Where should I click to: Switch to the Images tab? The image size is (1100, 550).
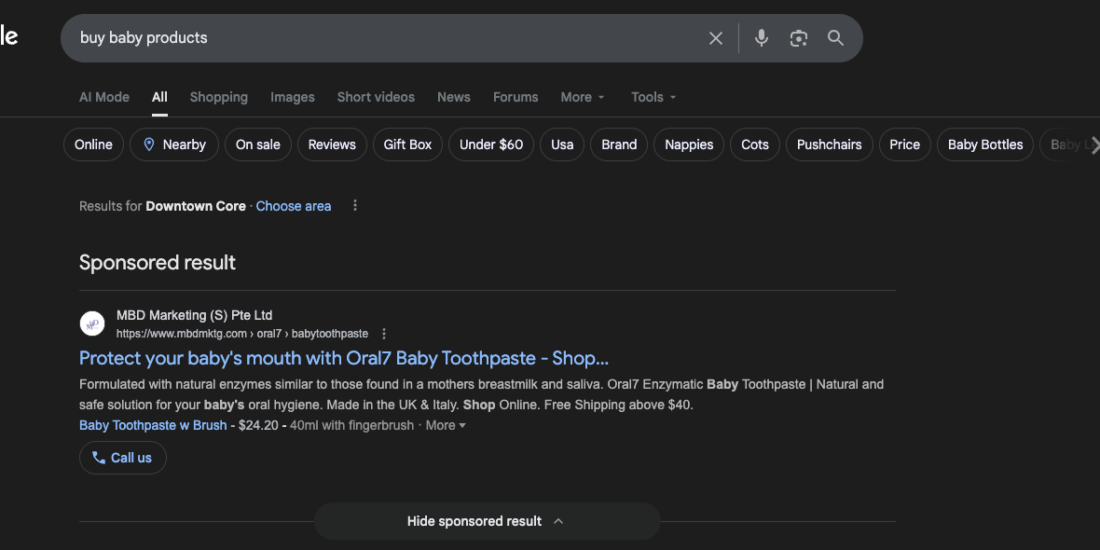pyautogui.click(x=292, y=97)
